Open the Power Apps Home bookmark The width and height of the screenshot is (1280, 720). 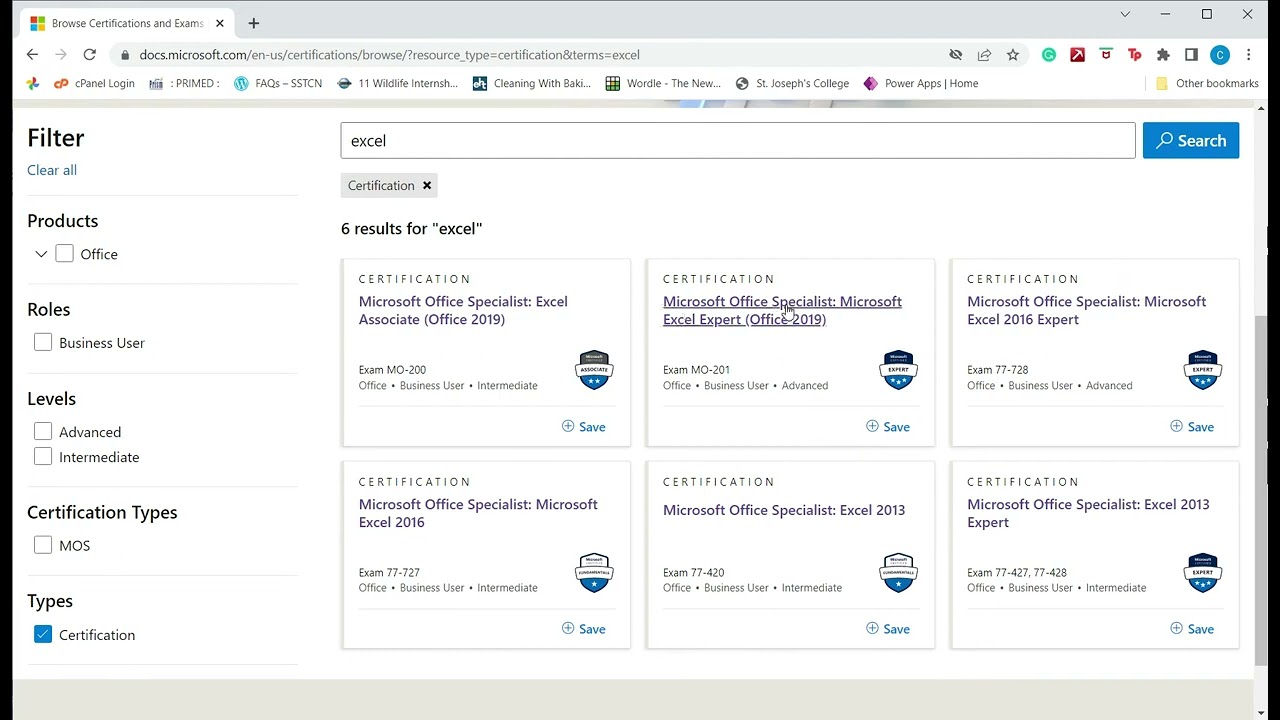921,84
